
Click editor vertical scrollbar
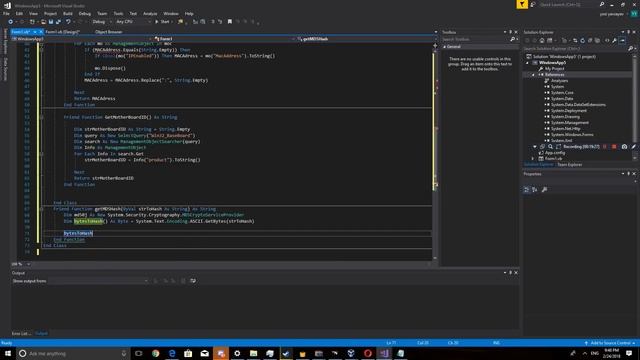(x=435, y=151)
